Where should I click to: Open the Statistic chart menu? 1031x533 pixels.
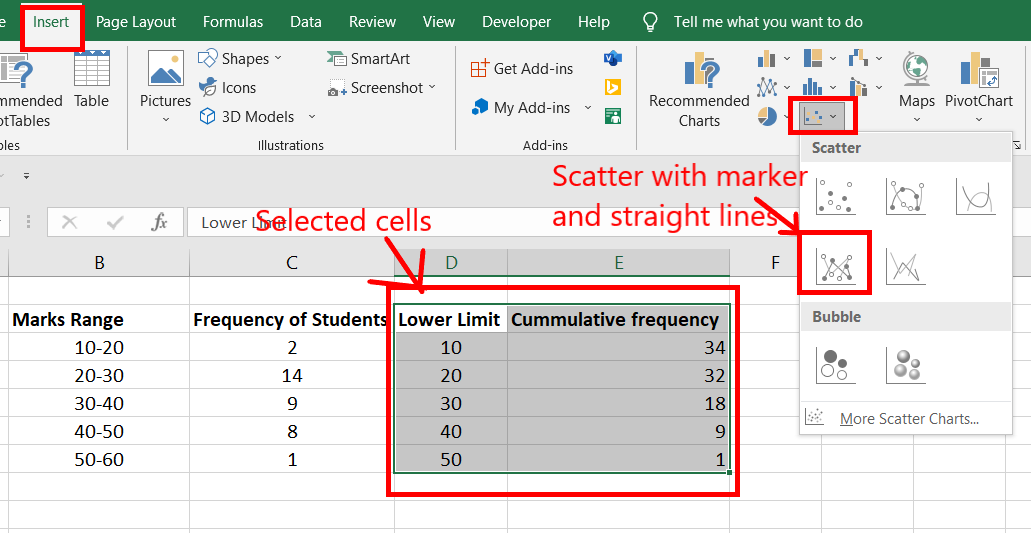[820, 87]
